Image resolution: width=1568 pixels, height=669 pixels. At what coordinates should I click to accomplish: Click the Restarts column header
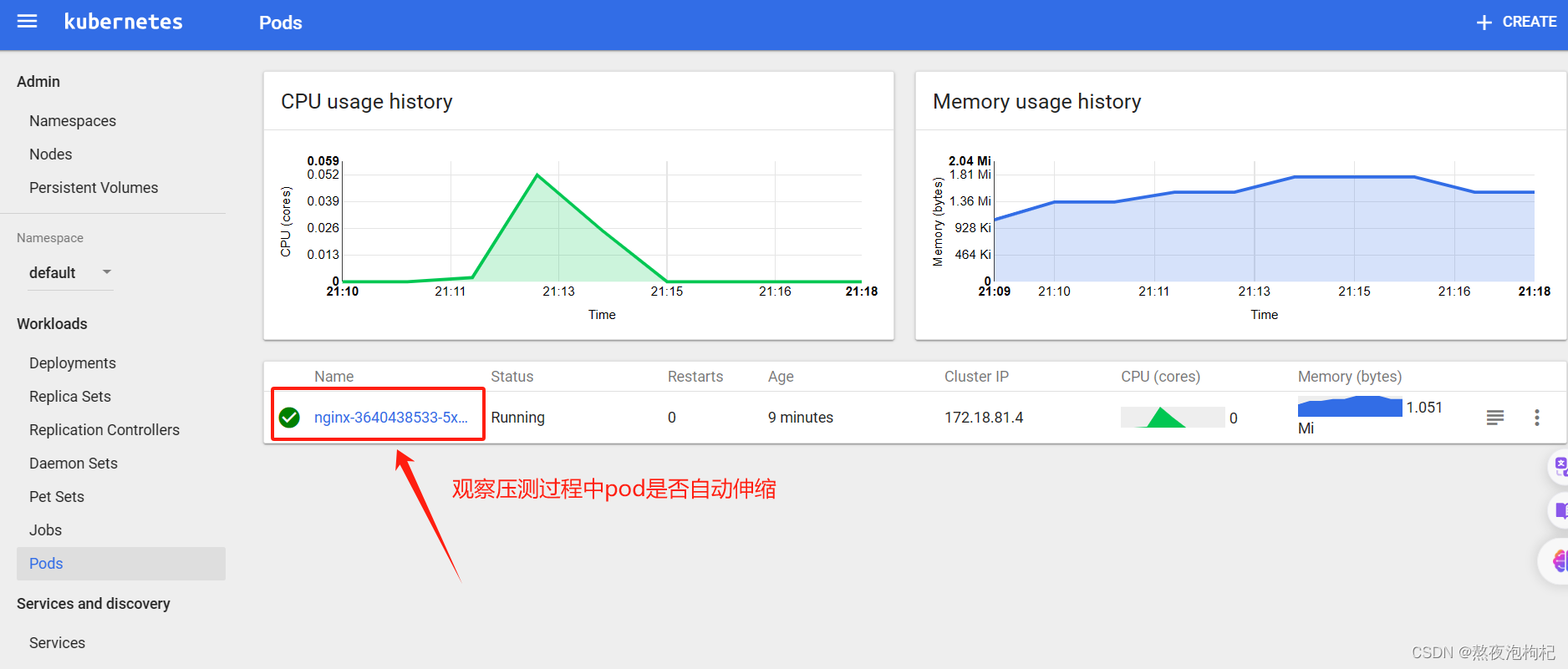coord(695,377)
